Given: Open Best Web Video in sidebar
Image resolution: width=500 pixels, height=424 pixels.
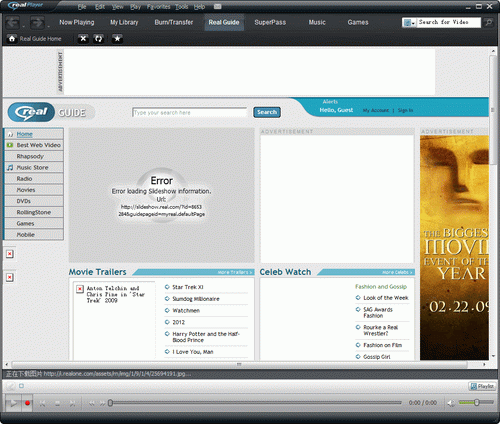Looking at the screenshot, I should (34, 145).
